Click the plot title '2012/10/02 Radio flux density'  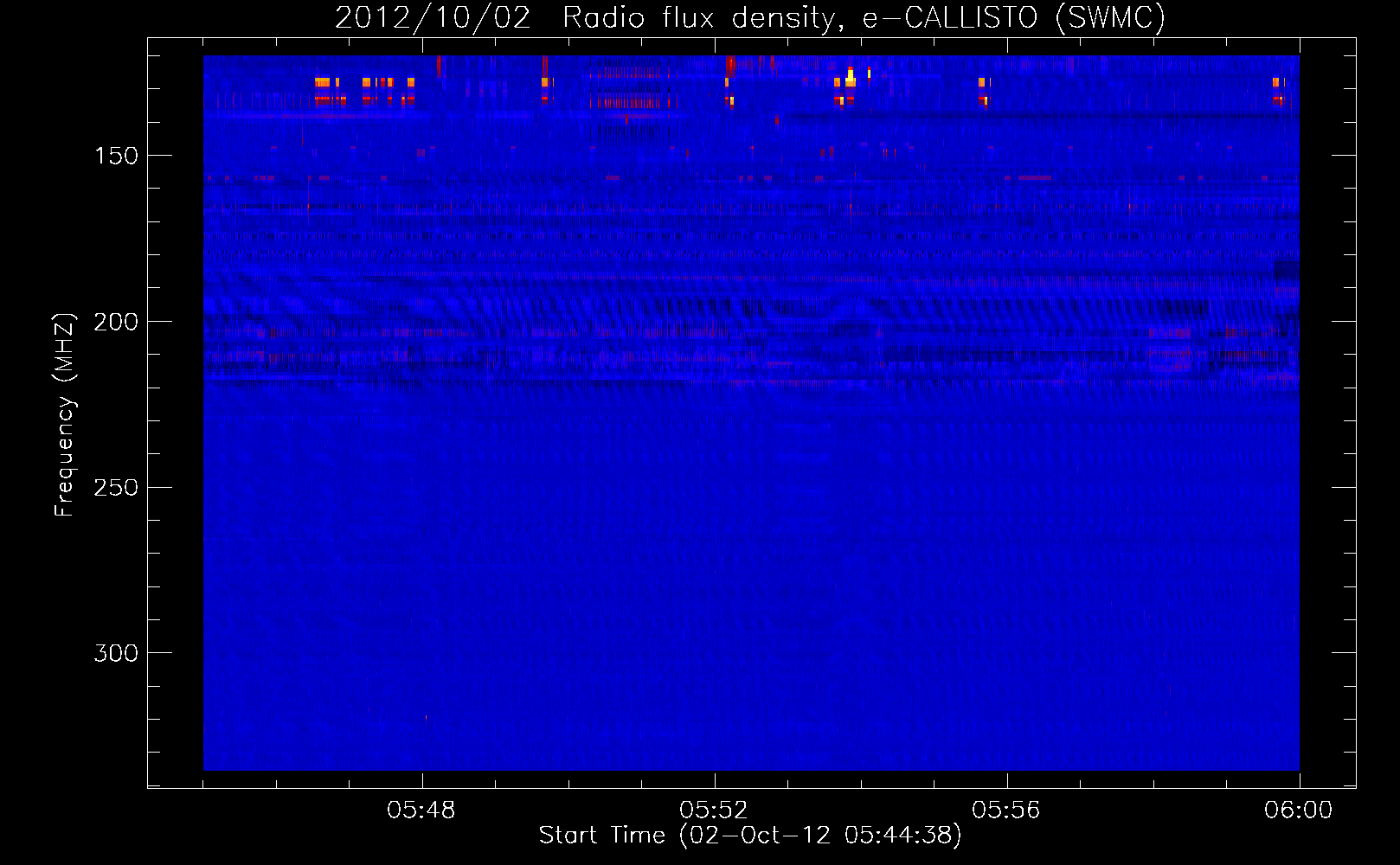[589, 19]
